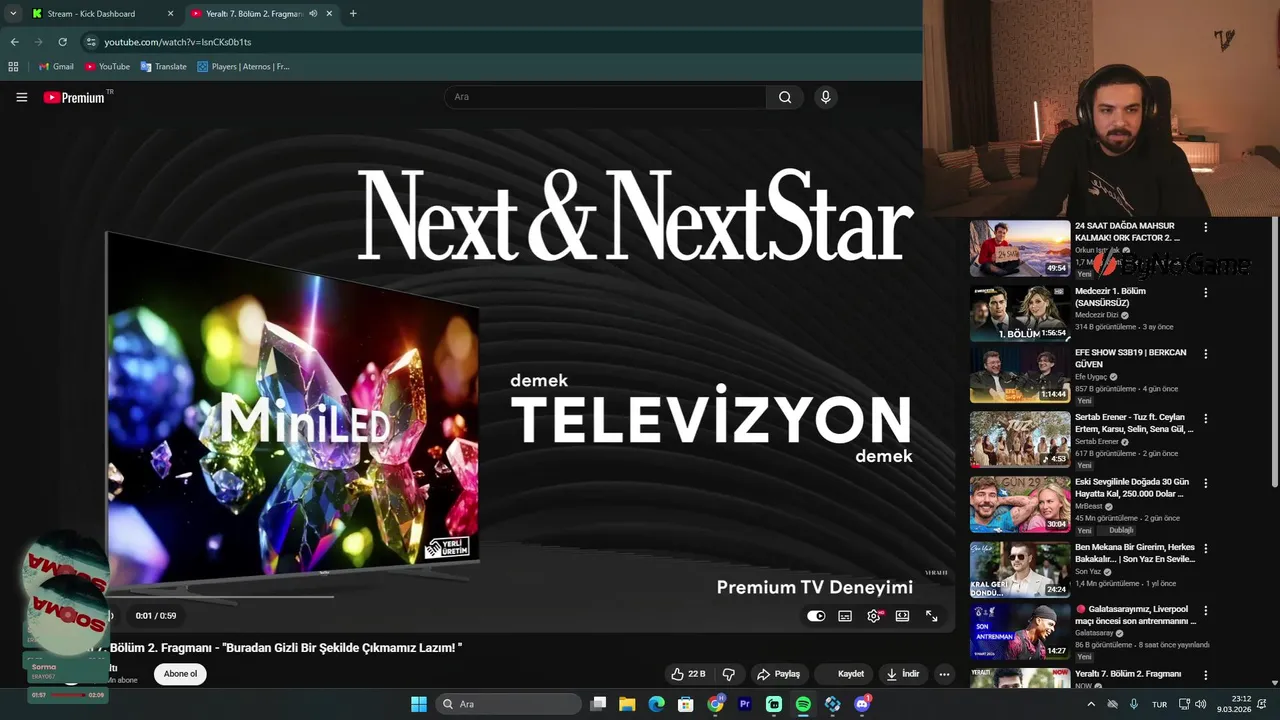The image size is (1280, 720).
Task: Open options for MrBeast video
Action: tap(1205, 483)
